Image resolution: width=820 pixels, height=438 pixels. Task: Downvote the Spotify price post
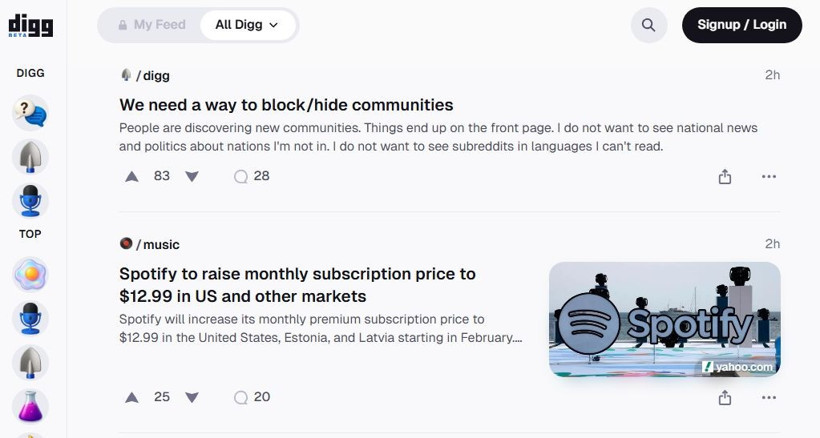pyautogui.click(x=192, y=397)
